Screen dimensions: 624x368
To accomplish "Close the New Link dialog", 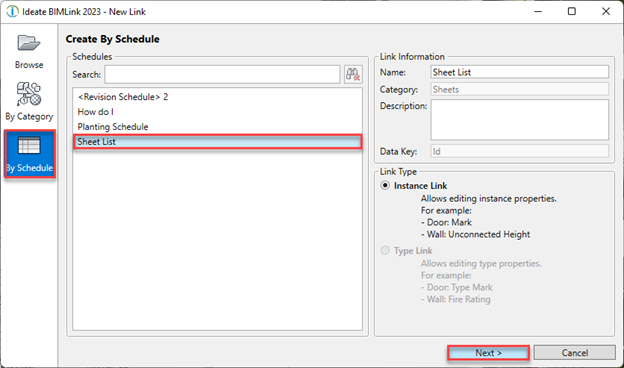I will 606,12.
